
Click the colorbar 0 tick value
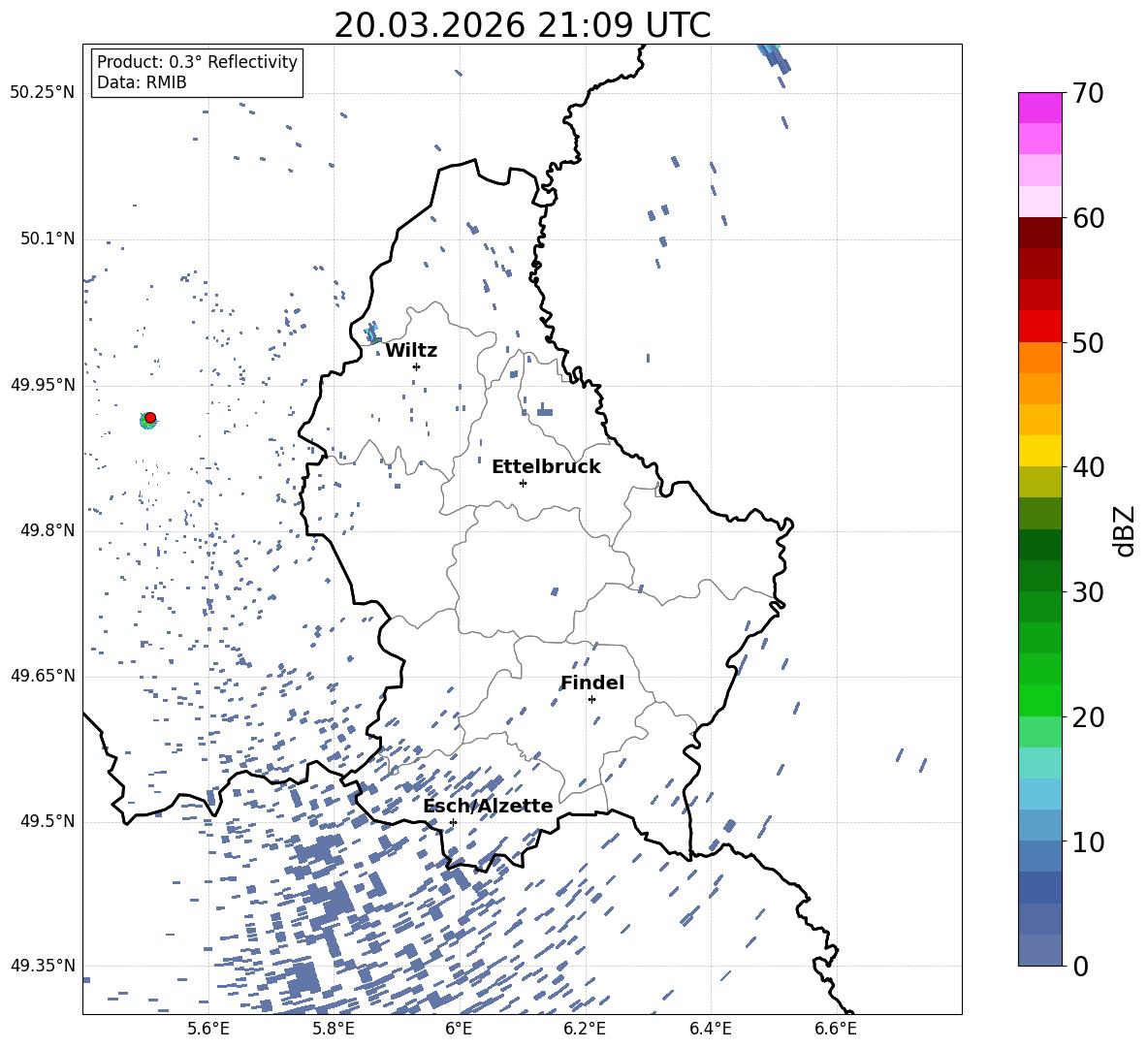[1080, 966]
